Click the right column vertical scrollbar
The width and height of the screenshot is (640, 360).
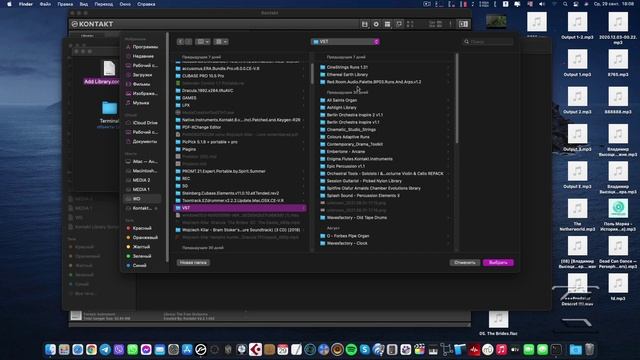(x=457, y=99)
